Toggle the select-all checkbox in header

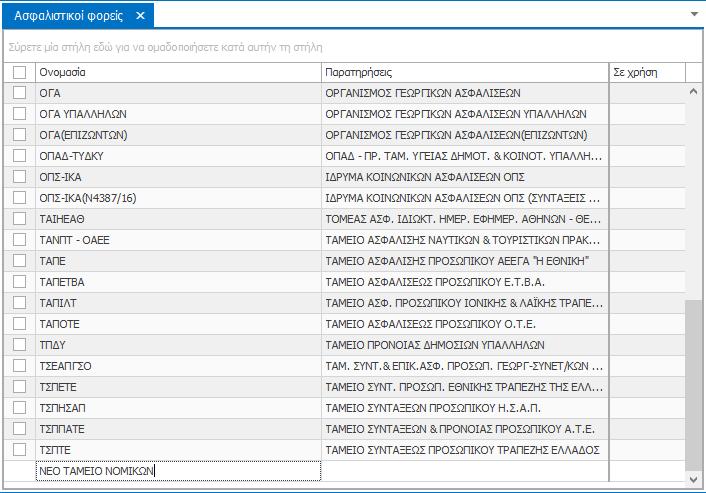point(19,72)
